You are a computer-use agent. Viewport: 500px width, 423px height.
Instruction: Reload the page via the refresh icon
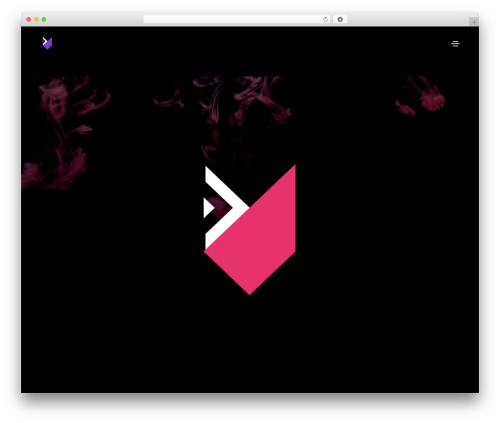point(325,19)
